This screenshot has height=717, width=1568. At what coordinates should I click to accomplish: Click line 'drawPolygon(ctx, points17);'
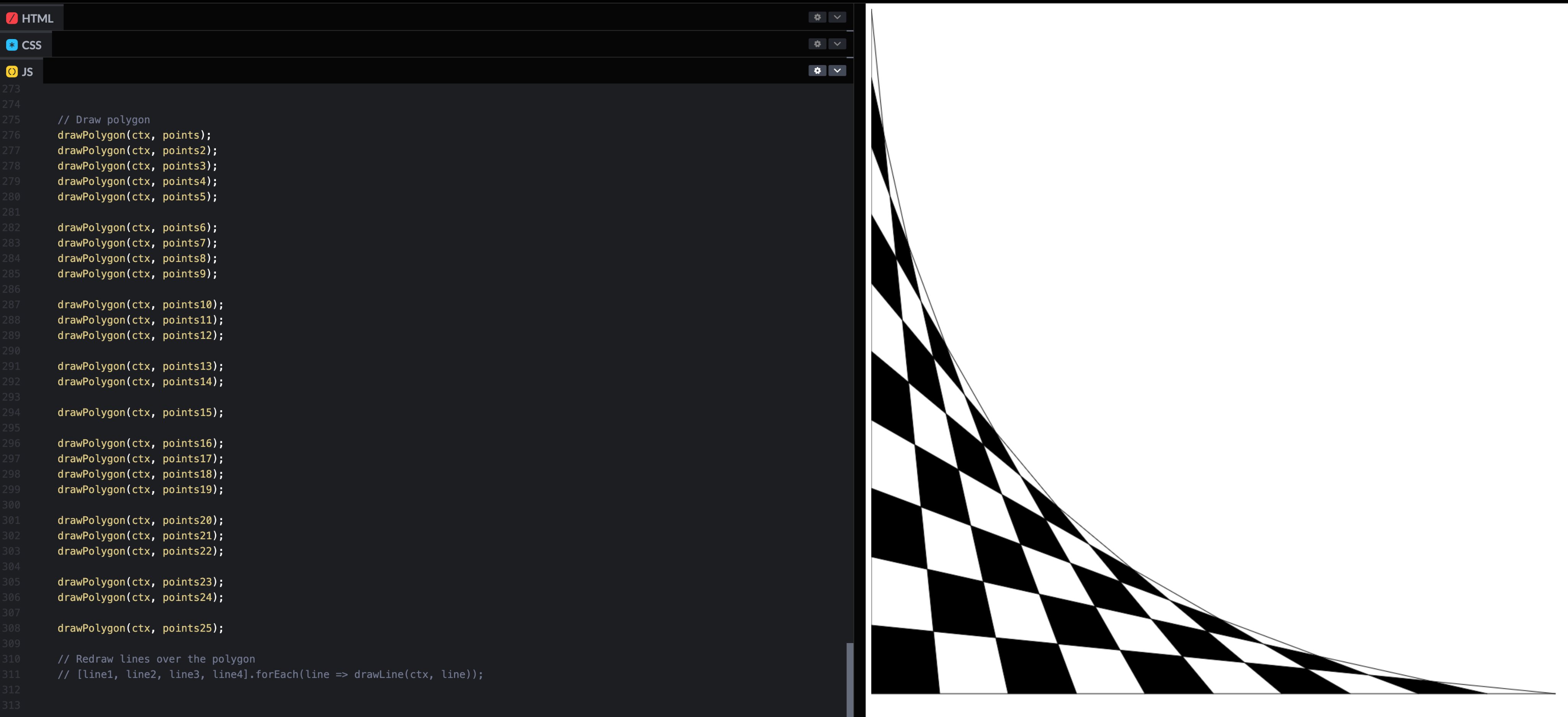pos(140,459)
